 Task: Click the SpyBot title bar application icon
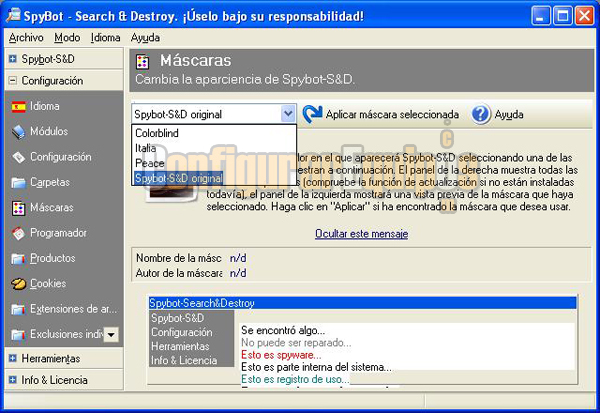pyautogui.click(x=13, y=15)
